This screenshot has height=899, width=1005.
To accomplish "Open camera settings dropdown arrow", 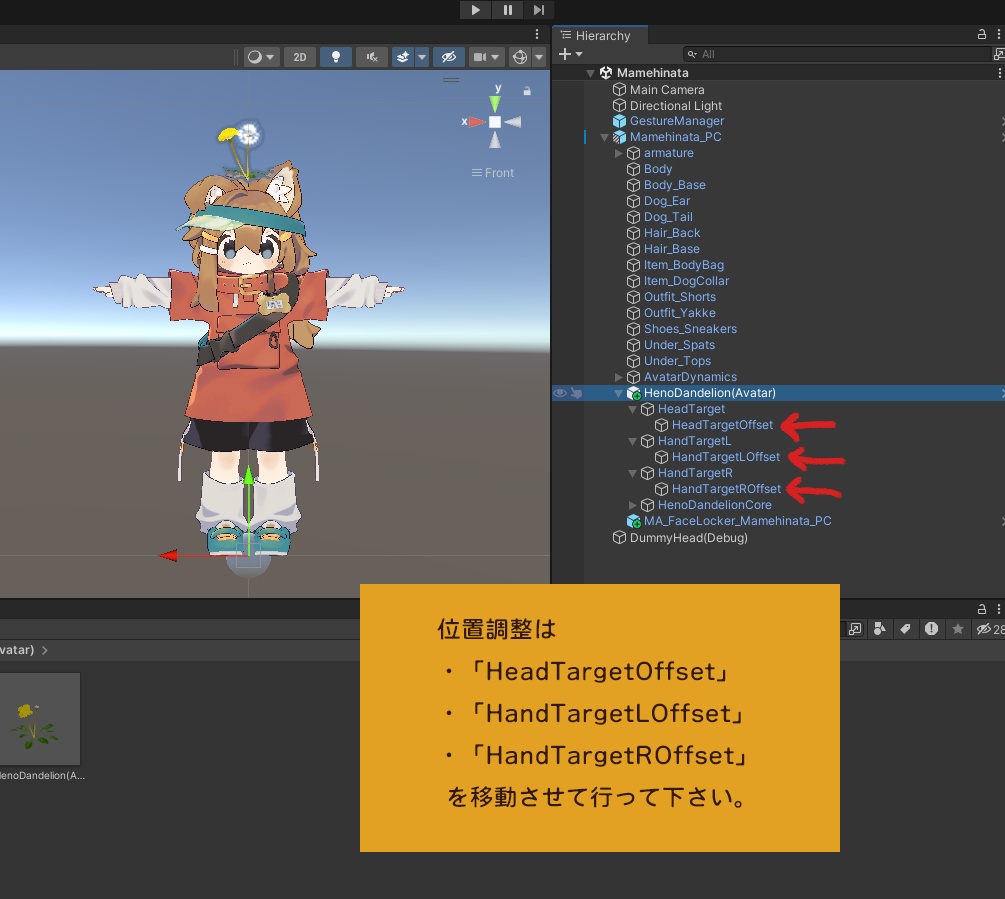I will coord(495,57).
